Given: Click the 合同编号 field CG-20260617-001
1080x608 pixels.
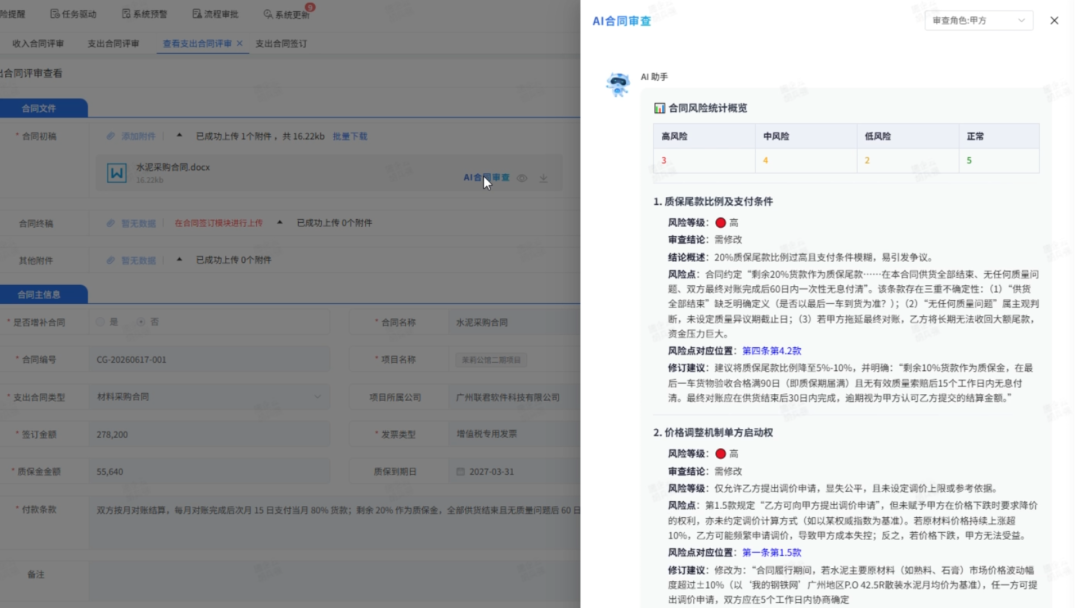Looking at the screenshot, I should tap(209, 359).
